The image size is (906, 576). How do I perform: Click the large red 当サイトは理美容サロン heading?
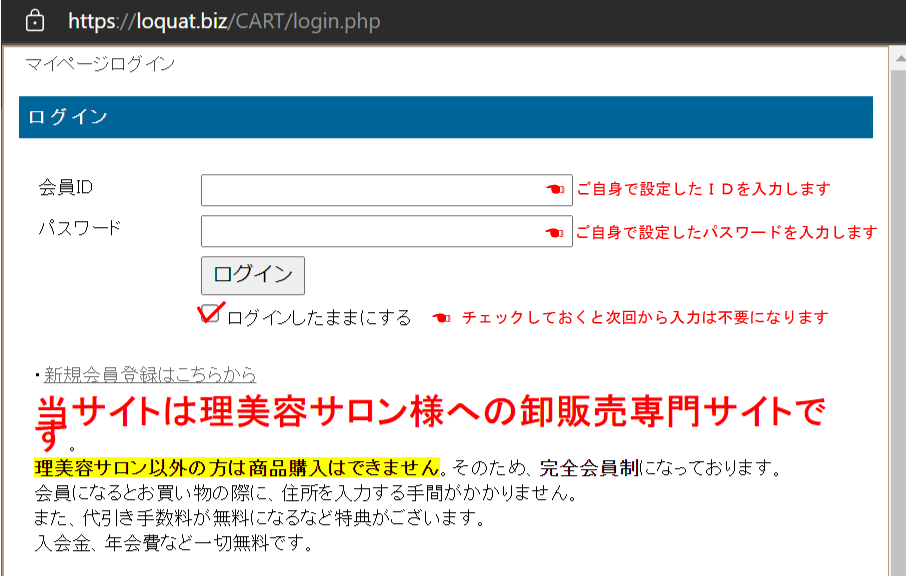point(430,412)
